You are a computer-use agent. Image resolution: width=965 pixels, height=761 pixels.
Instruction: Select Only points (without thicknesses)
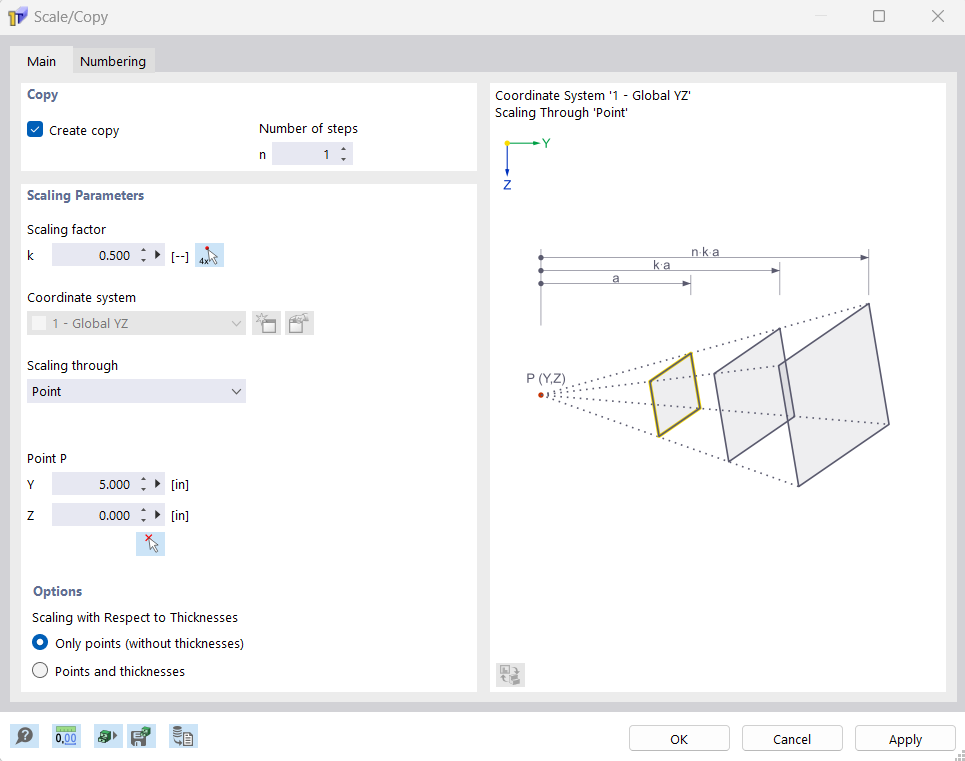tap(40, 643)
